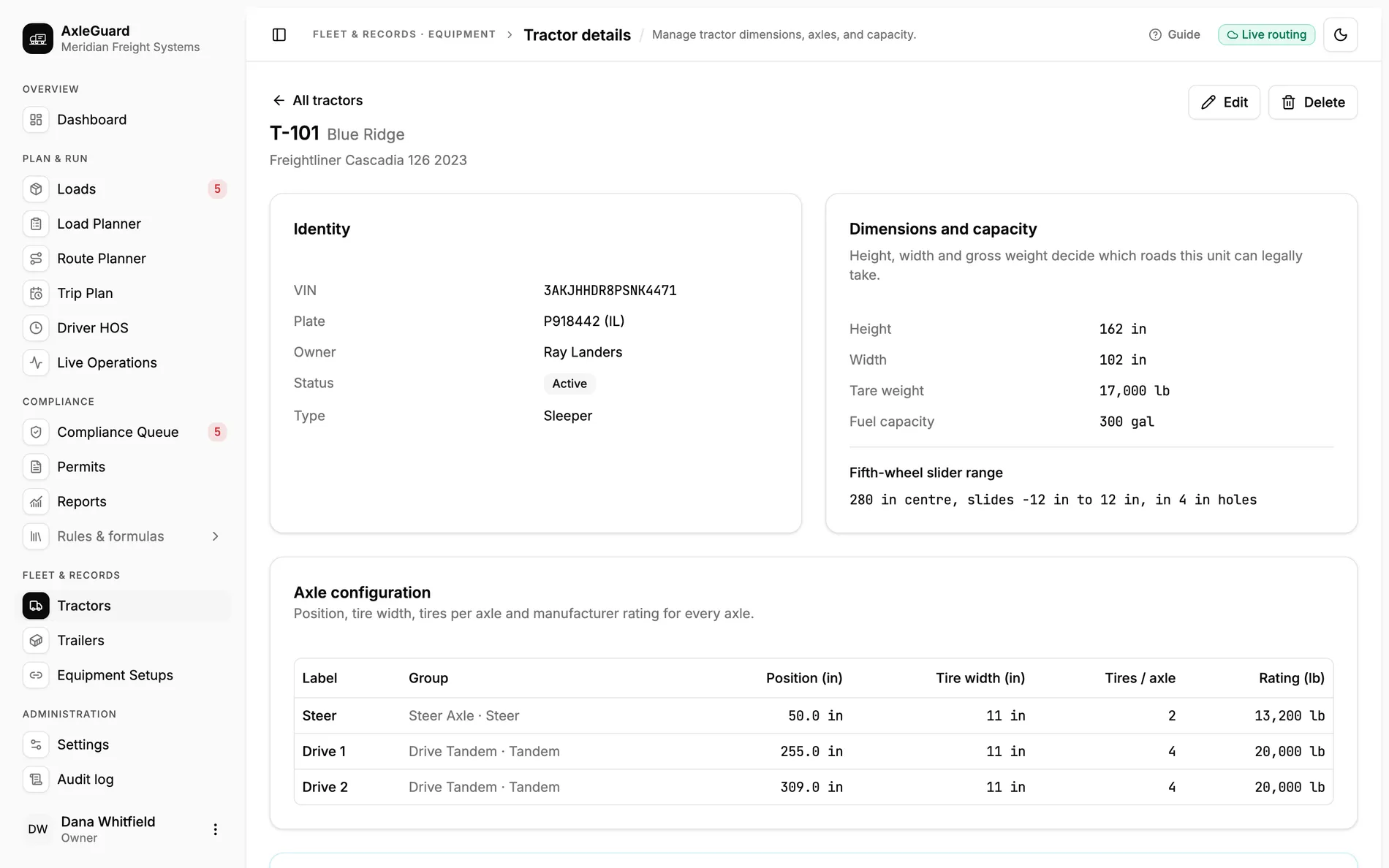The width and height of the screenshot is (1389, 868).
Task: Open Driver HOS clock icon
Action: [x=36, y=328]
